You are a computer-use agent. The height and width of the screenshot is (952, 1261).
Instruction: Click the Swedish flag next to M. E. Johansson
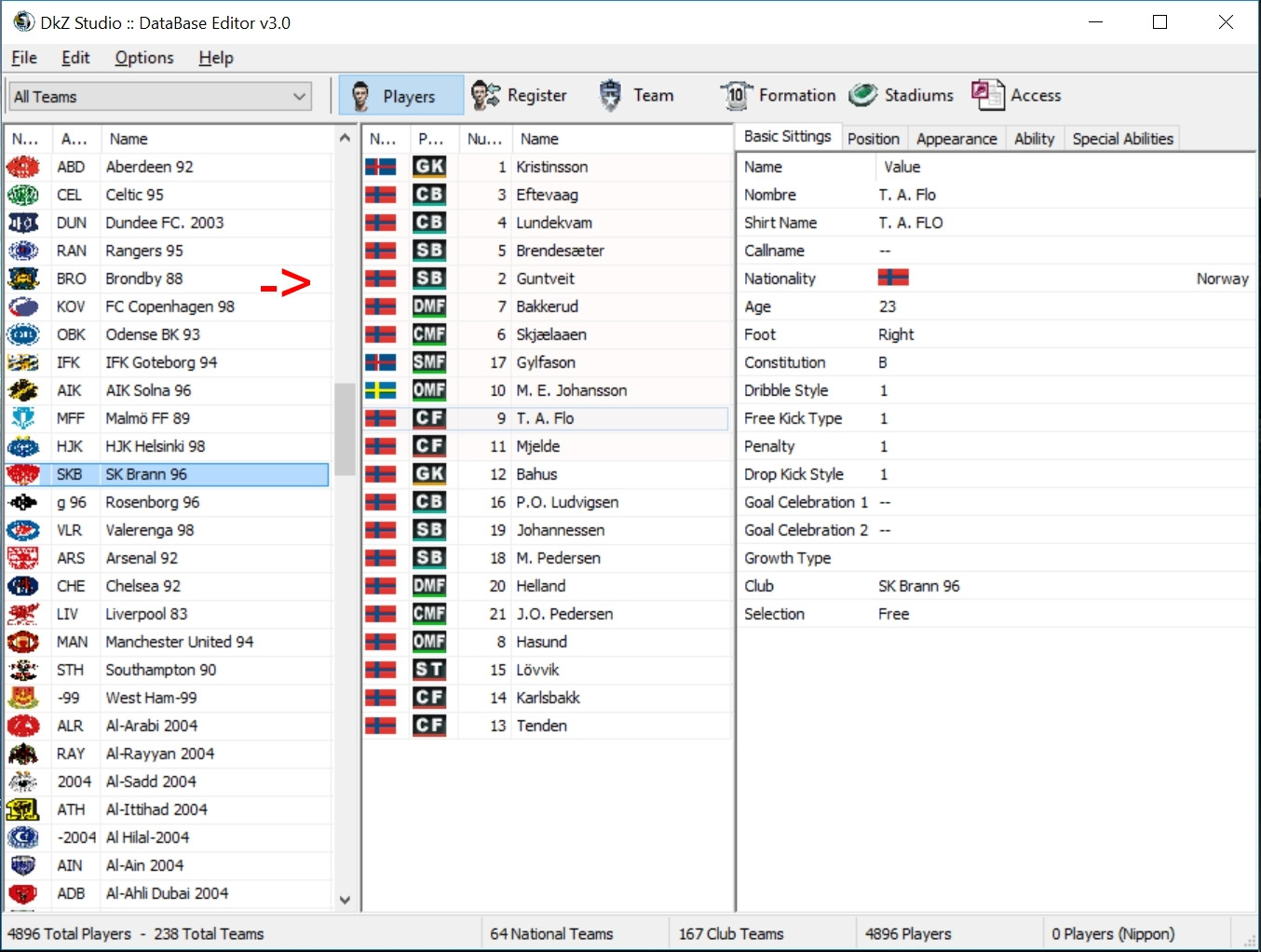click(381, 390)
